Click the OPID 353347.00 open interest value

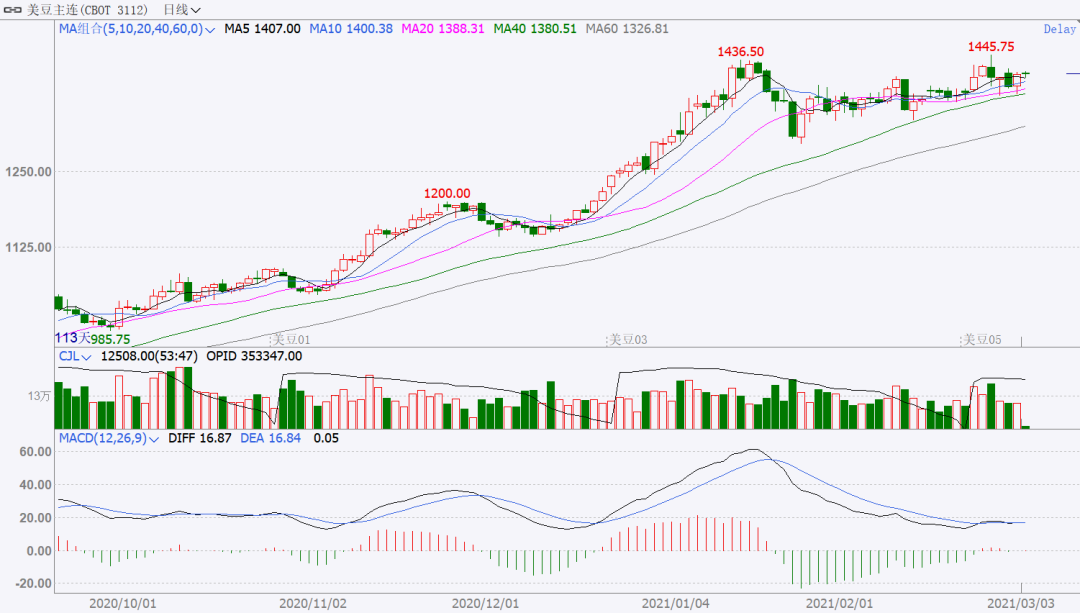254,356
